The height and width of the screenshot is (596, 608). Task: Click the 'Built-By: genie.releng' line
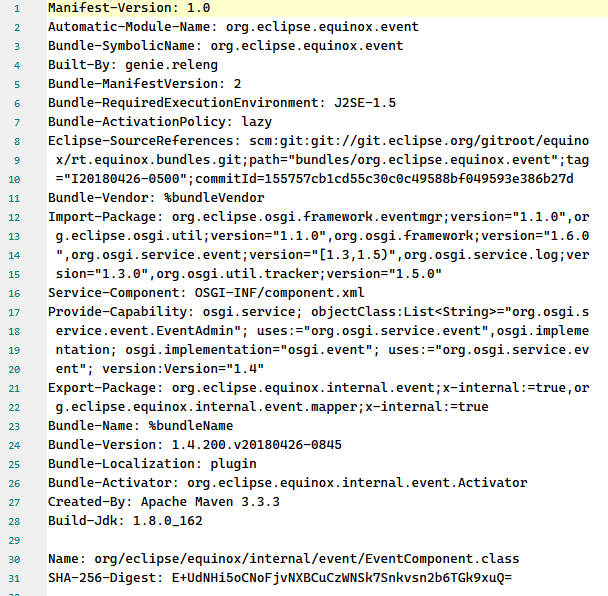133,65
